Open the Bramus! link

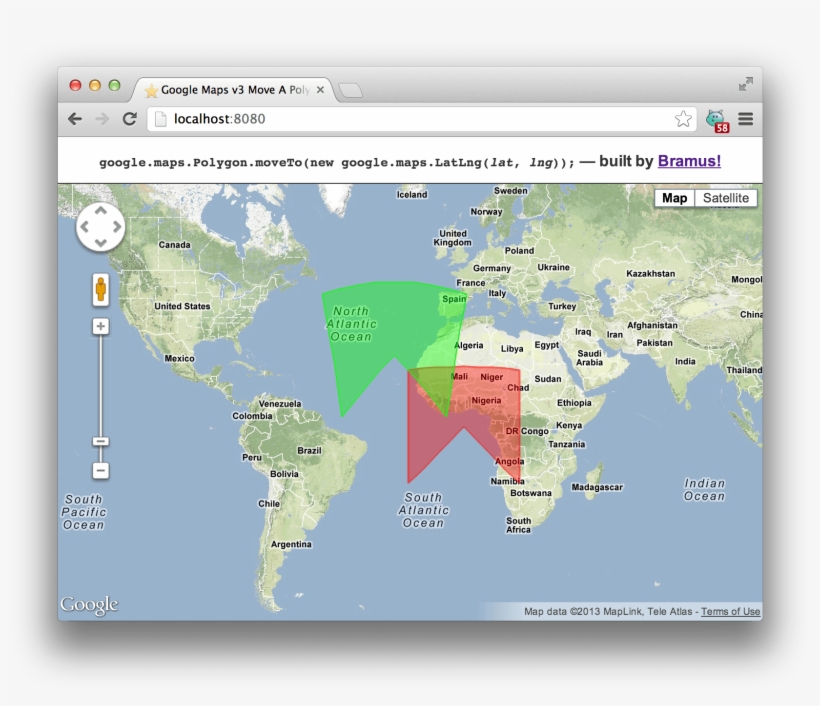[x=689, y=161]
